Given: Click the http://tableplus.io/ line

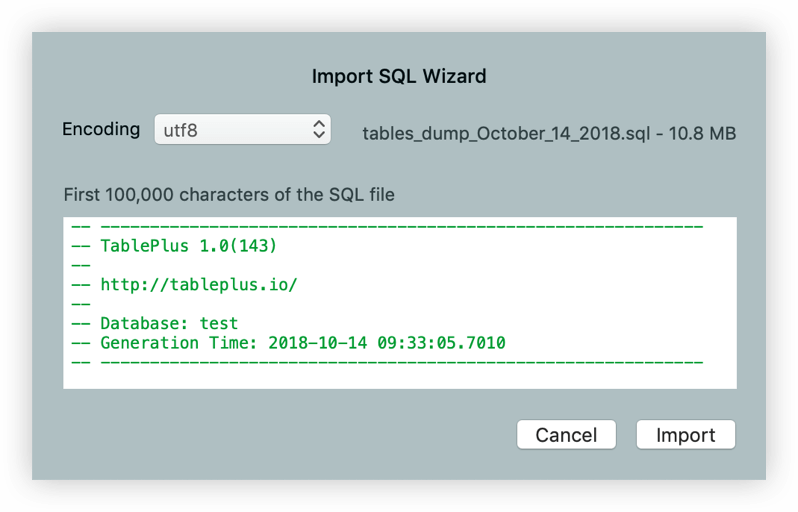Looking at the screenshot, I should [198, 285].
